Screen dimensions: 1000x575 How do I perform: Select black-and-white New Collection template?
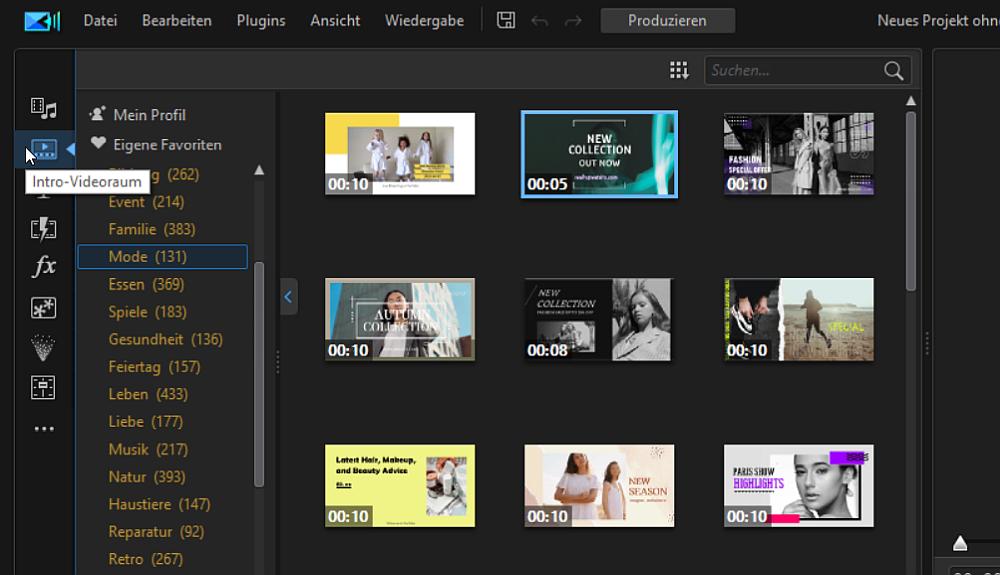[x=599, y=319]
